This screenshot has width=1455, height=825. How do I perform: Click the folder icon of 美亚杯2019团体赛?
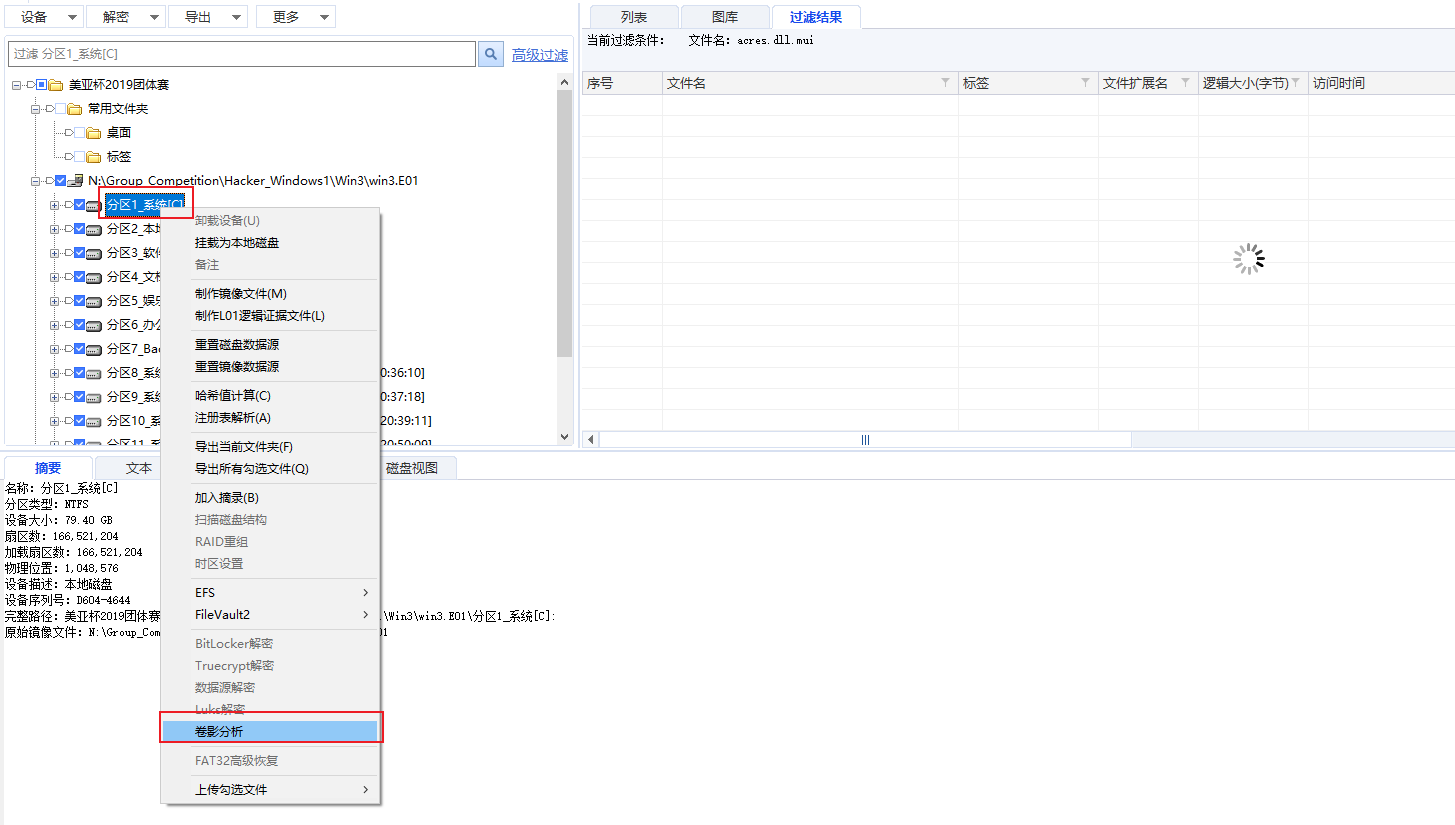(x=56, y=85)
